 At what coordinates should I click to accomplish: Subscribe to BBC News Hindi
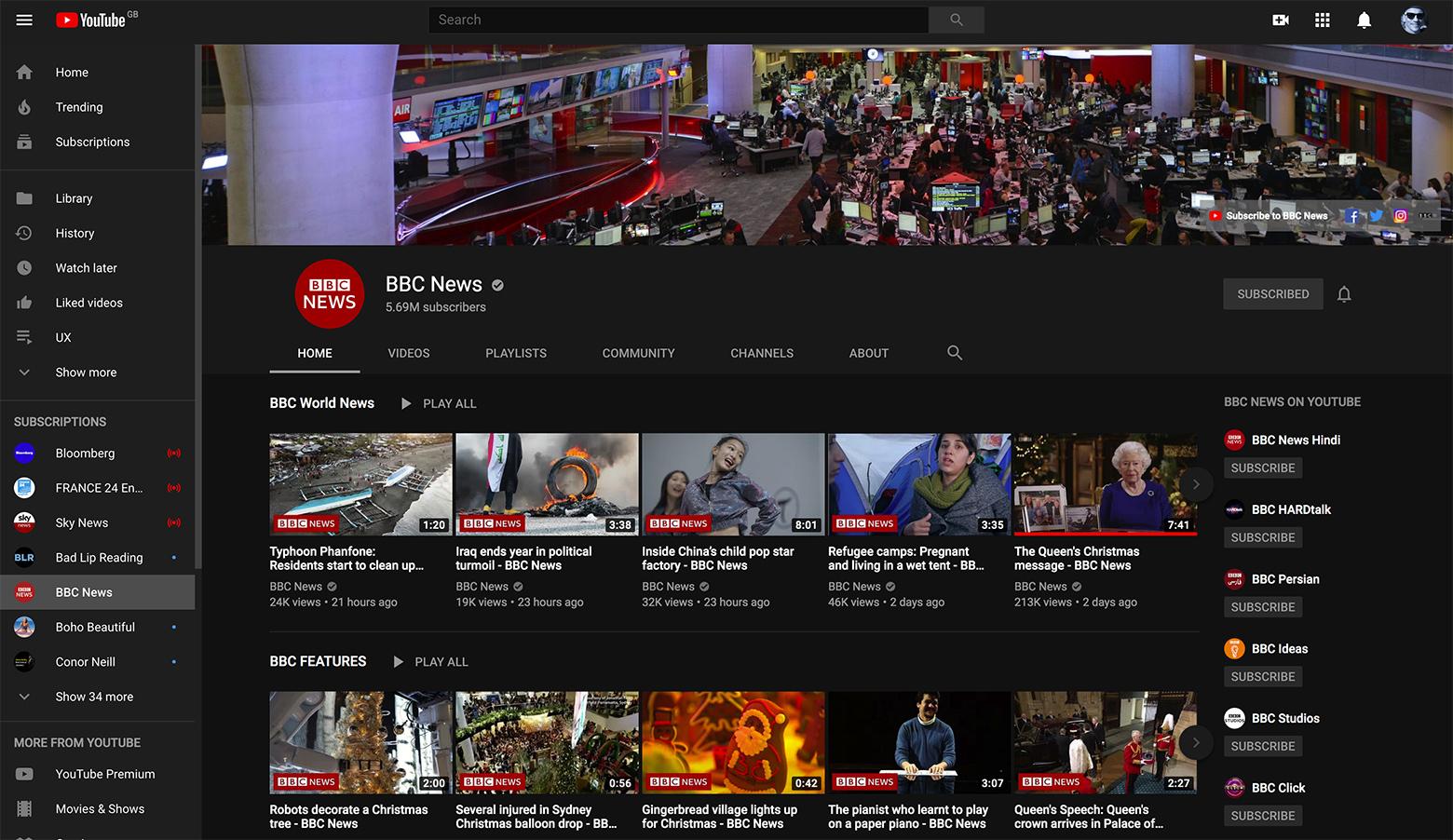click(1263, 468)
